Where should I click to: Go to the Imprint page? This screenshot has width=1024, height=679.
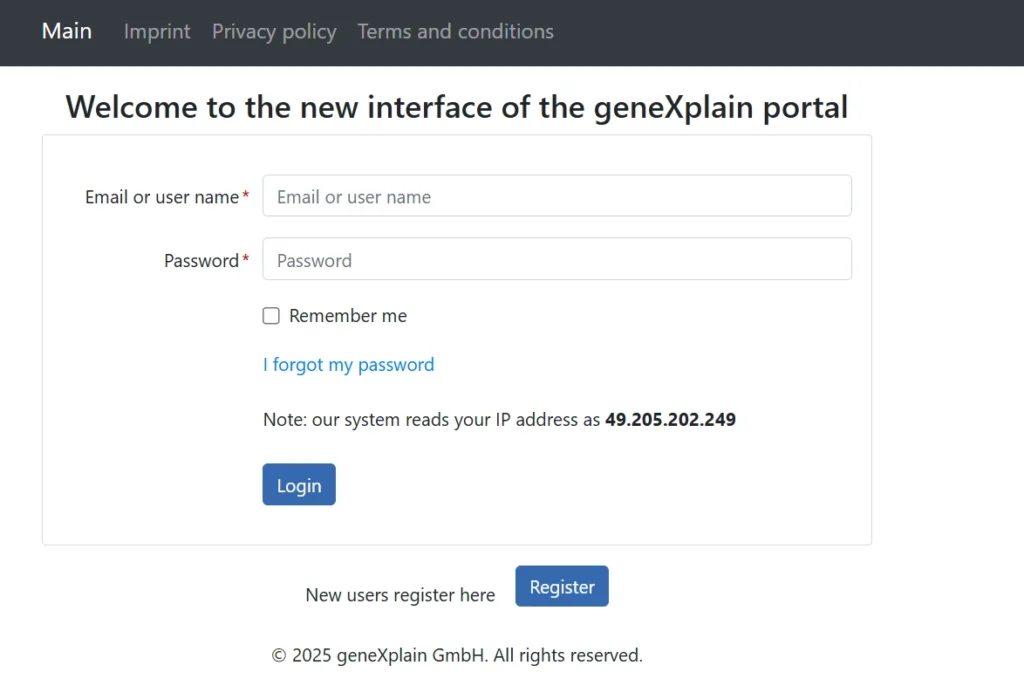(x=157, y=31)
